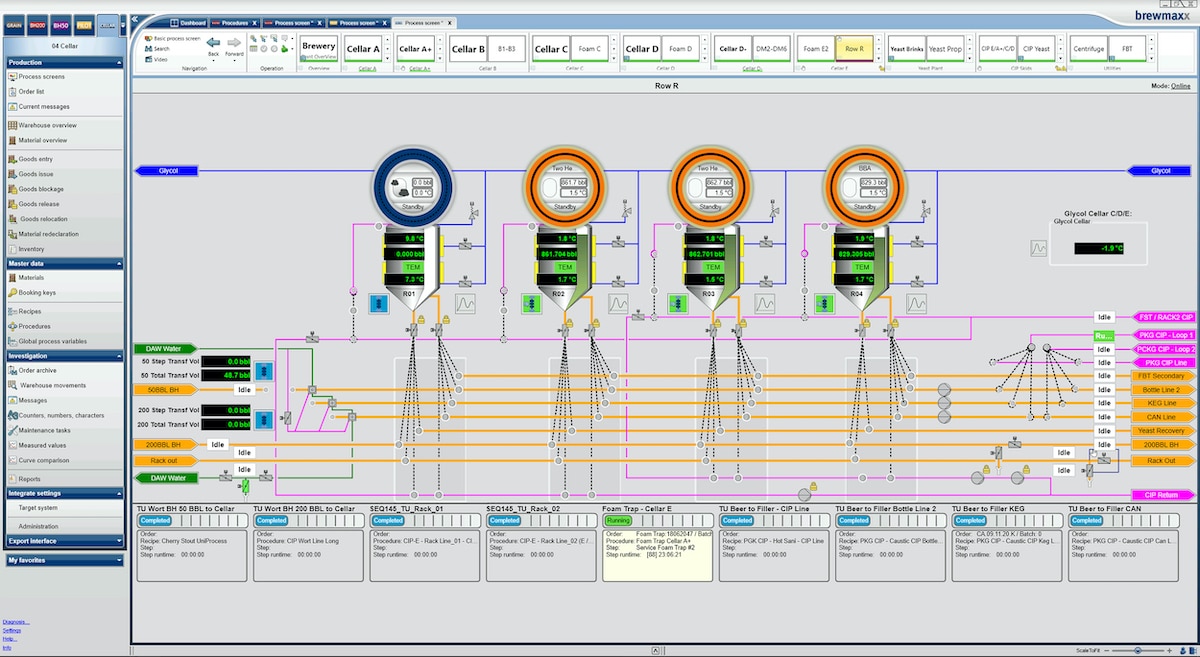Screen dimensions: 1200x657
Task: Select the GRAIN area icon
Action: [14, 24]
